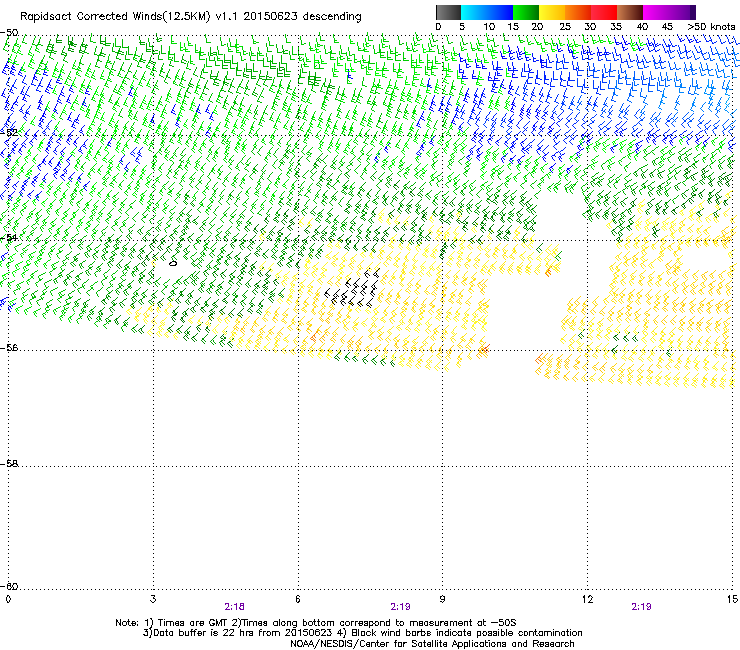Image resolution: width=740 pixels, height=650 pixels.
Task: Click the 2:19 time label between longitudes 12 and 15
Action: coord(641,607)
